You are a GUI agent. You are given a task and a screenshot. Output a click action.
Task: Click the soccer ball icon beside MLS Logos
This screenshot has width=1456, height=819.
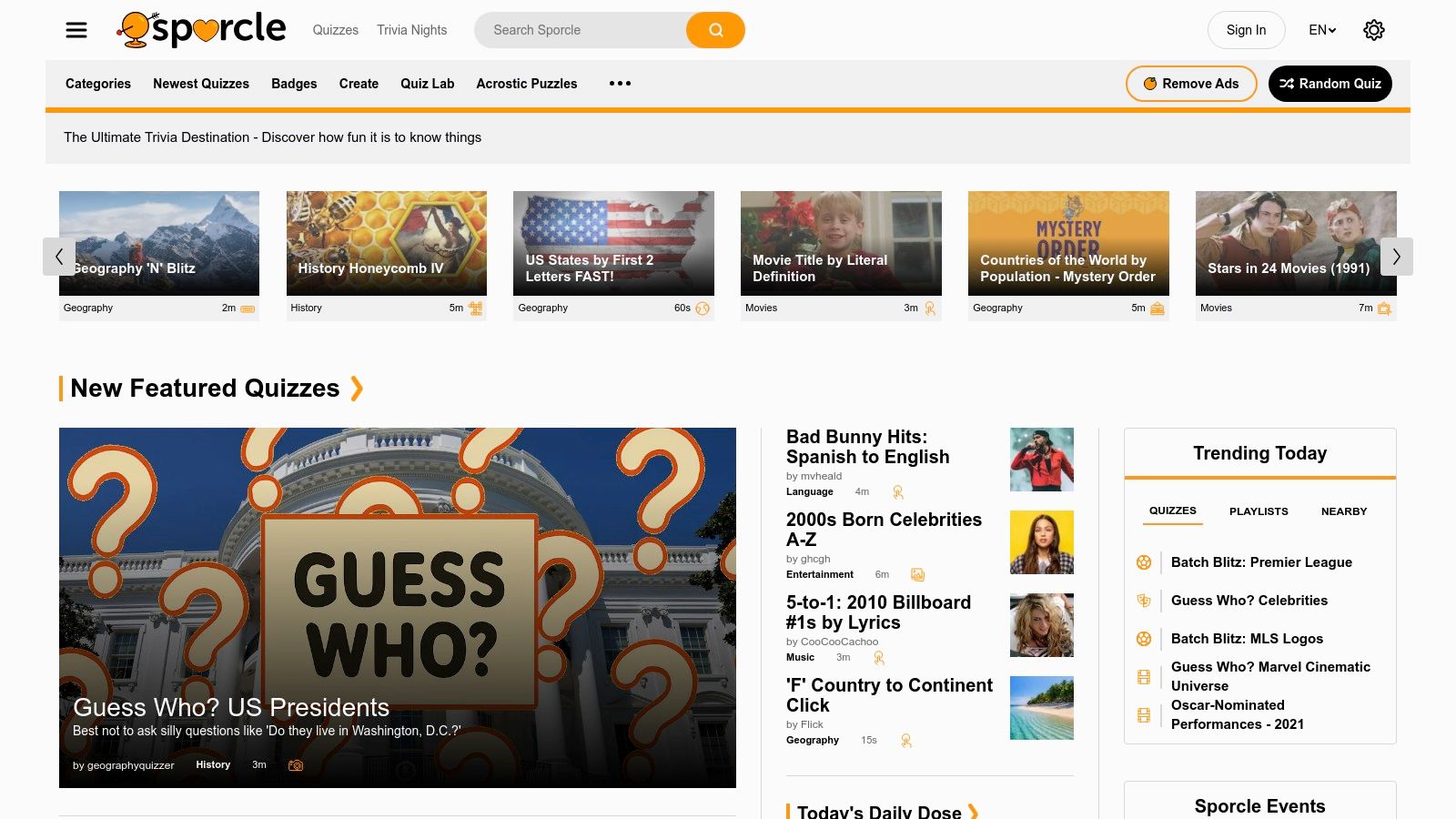[x=1144, y=639]
